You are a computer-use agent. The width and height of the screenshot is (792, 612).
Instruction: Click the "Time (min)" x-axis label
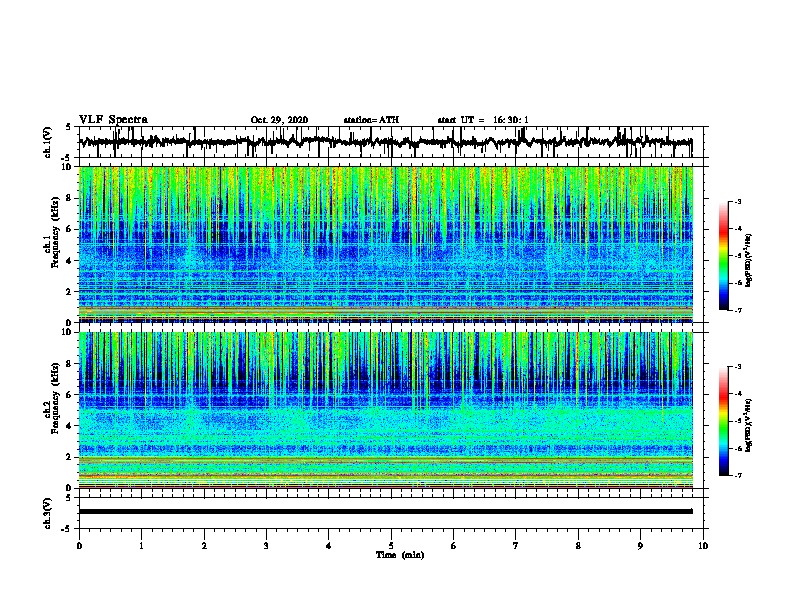pos(400,555)
